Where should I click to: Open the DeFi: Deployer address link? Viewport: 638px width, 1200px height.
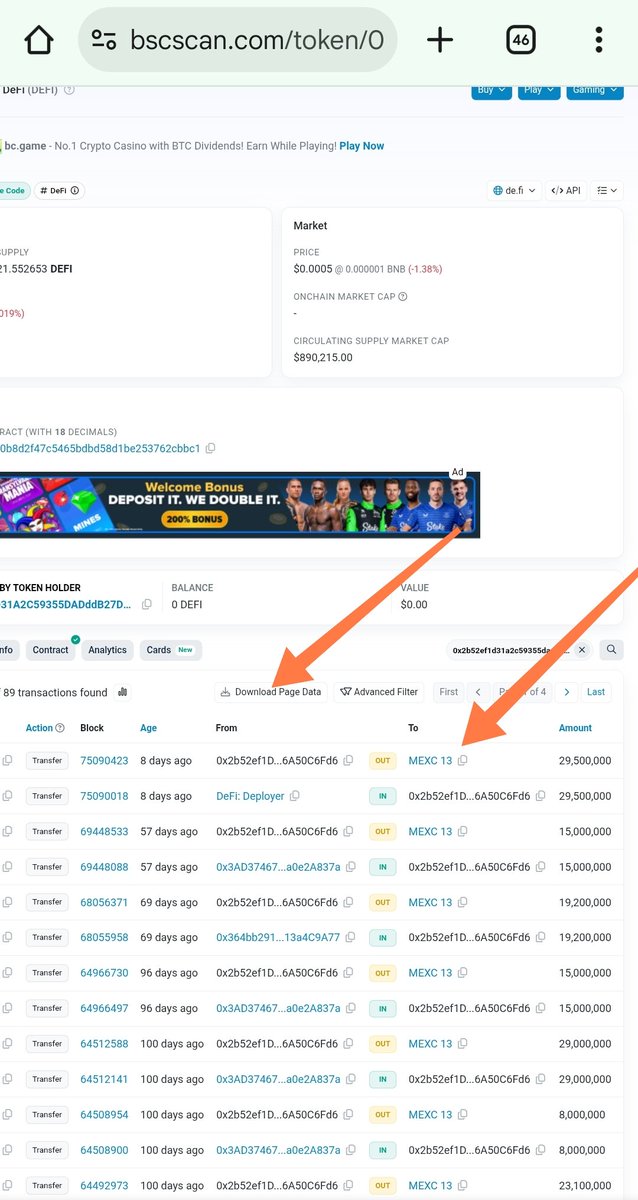pos(250,796)
